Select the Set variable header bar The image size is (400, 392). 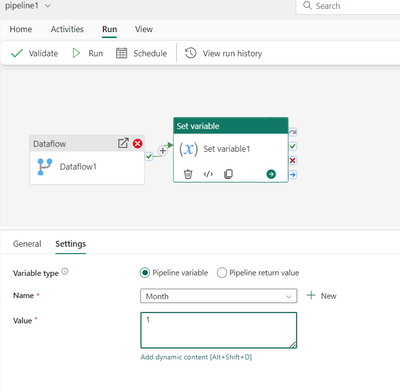point(231,126)
